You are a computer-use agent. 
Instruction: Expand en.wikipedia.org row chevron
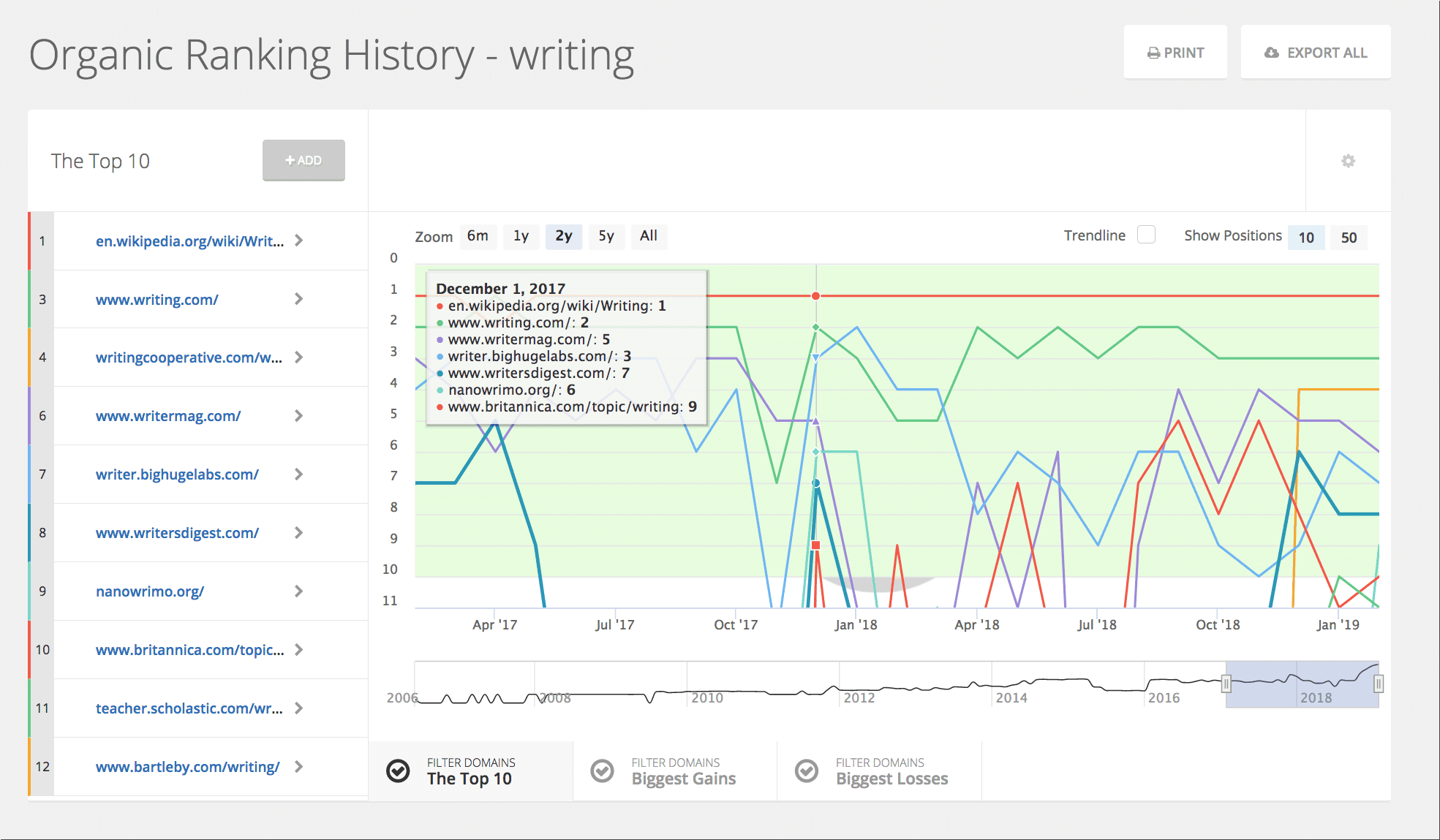click(x=298, y=241)
